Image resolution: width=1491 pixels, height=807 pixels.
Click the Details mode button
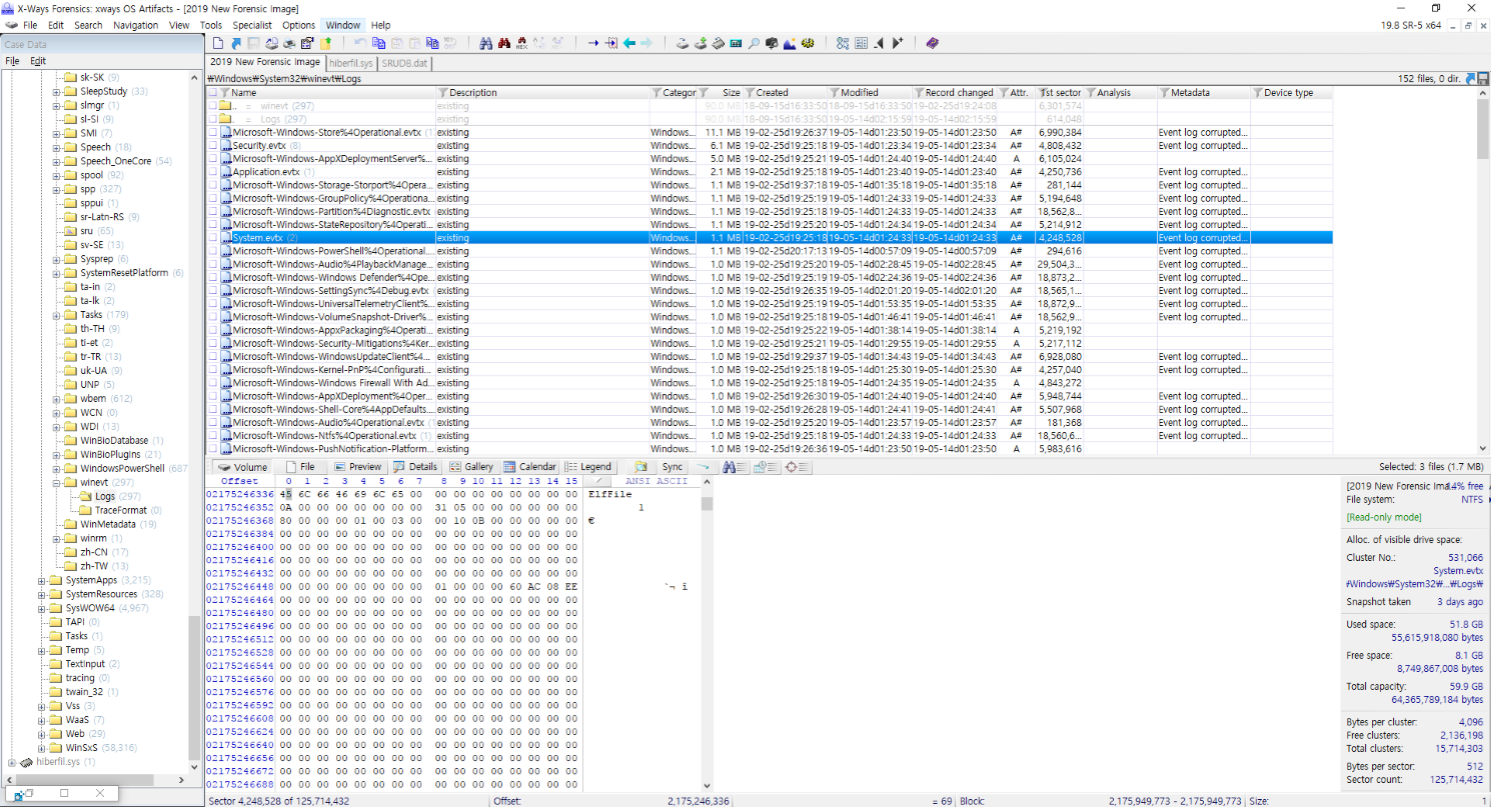[x=416, y=467]
